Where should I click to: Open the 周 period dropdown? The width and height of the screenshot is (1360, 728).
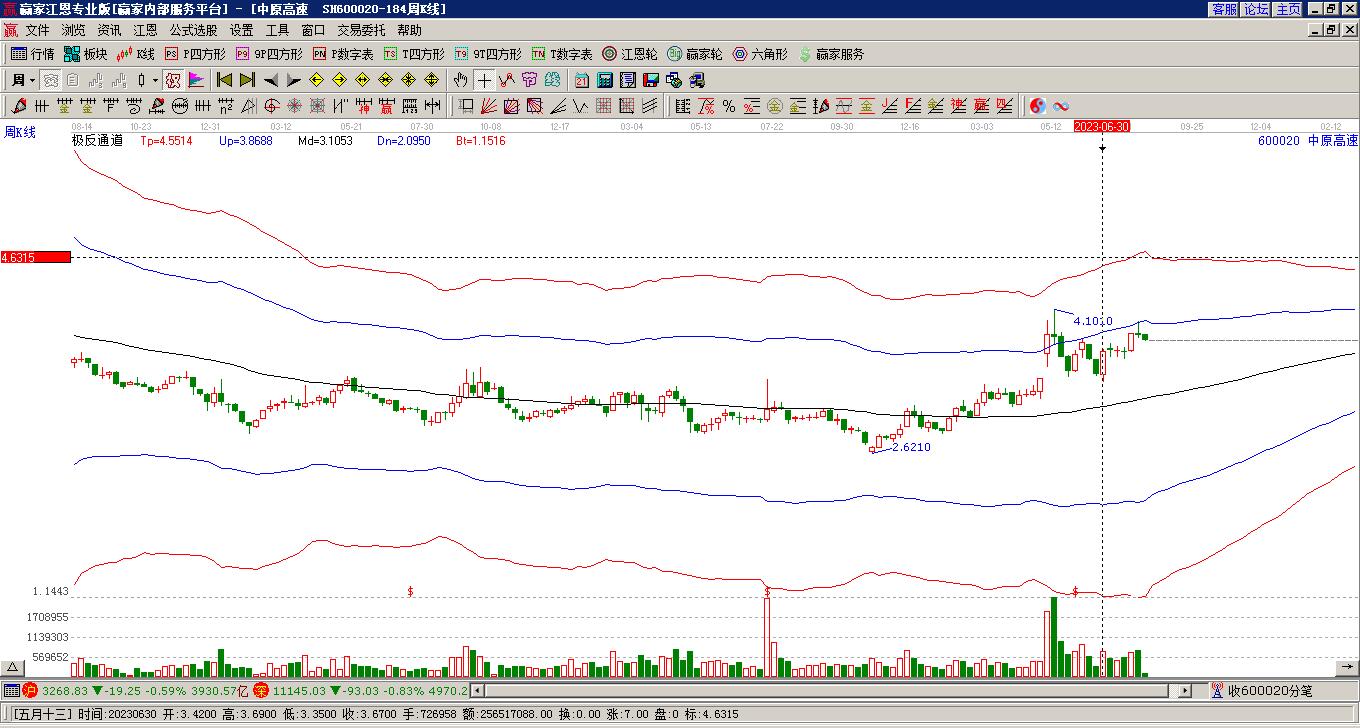[x=24, y=80]
